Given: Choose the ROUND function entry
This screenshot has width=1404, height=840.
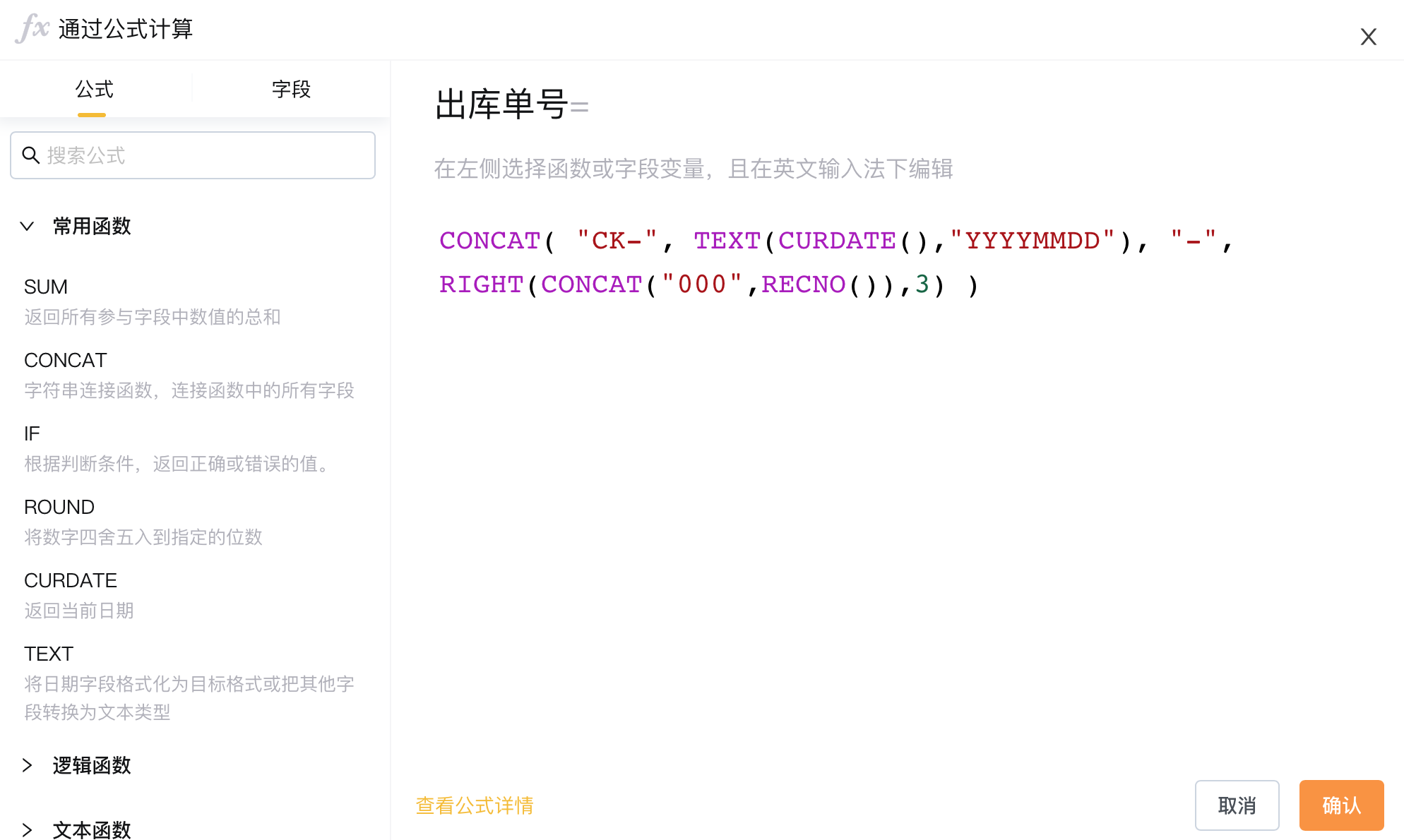Looking at the screenshot, I should pyautogui.click(x=191, y=522).
